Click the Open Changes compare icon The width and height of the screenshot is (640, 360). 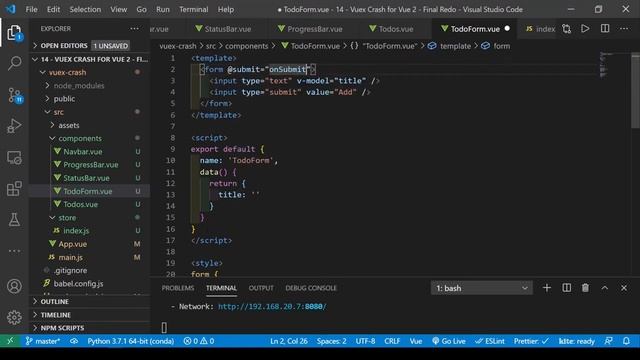tap(566, 29)
